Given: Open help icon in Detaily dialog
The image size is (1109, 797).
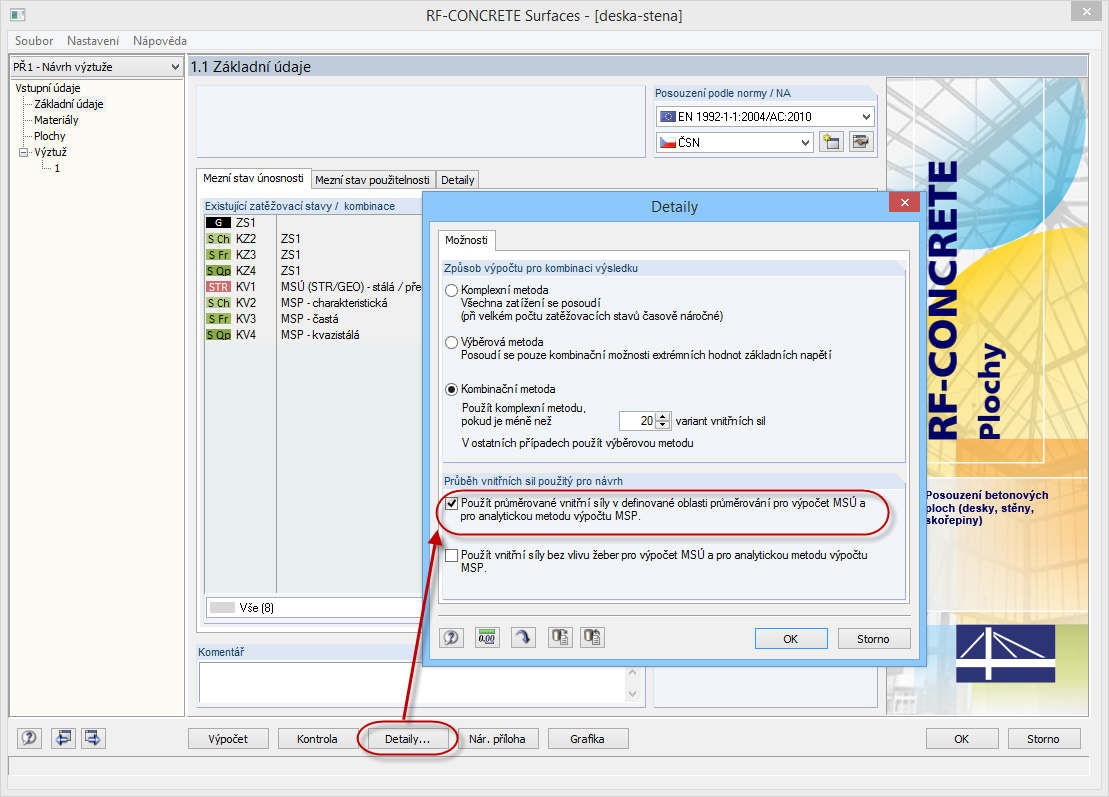Looking at the screenshot, I should (451, 638).
